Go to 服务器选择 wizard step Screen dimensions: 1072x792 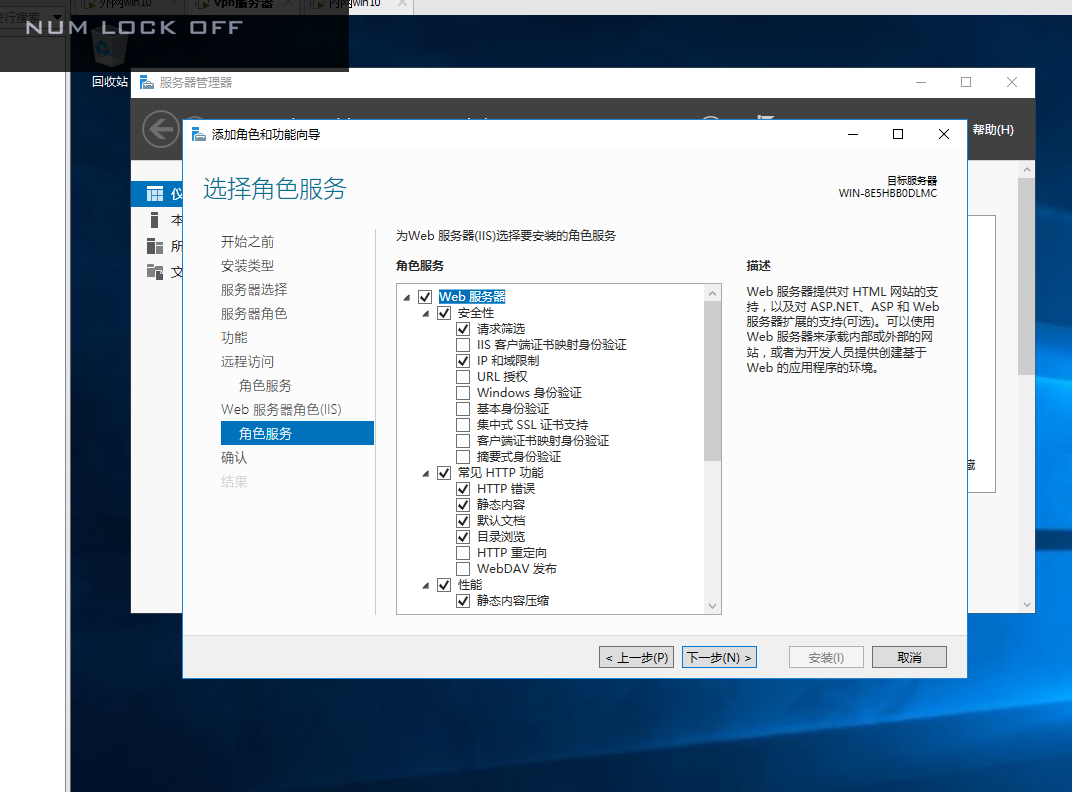[254, 289]
